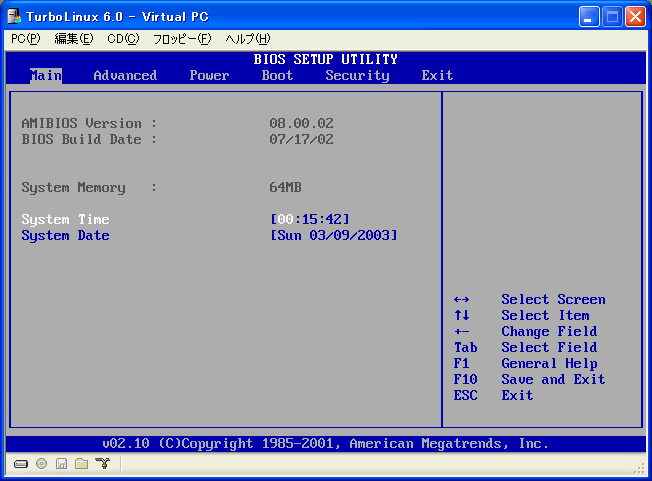Click the System Date value field
652x481 pixels.
[334, 235]
